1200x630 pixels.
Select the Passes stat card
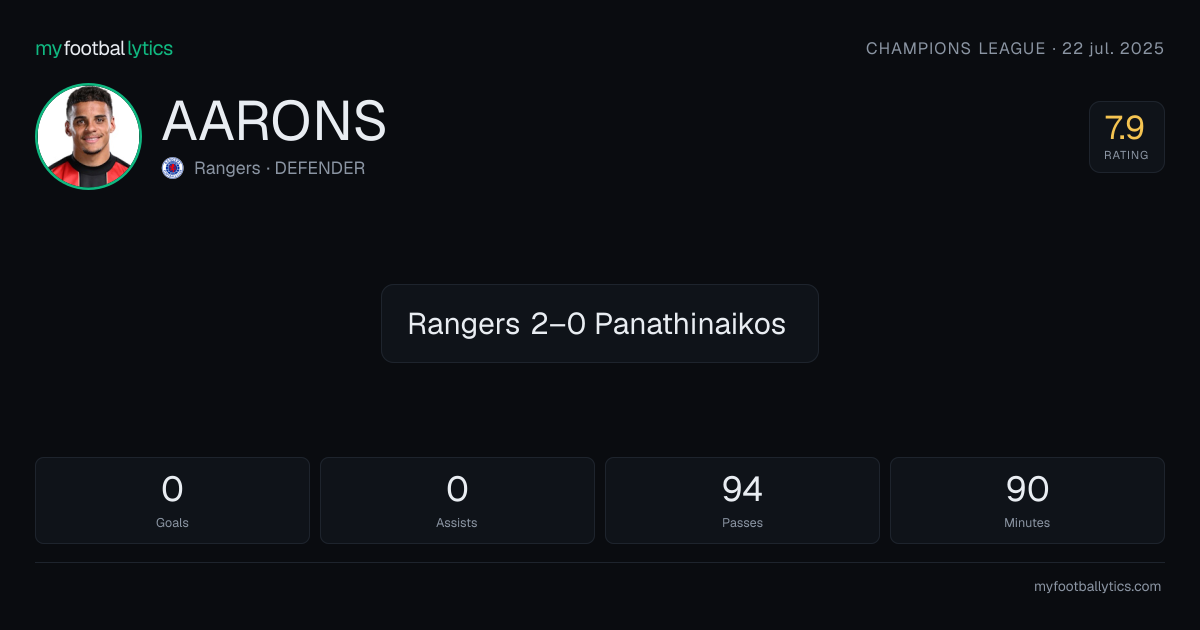pyautogui.click(x=742, y=500)
